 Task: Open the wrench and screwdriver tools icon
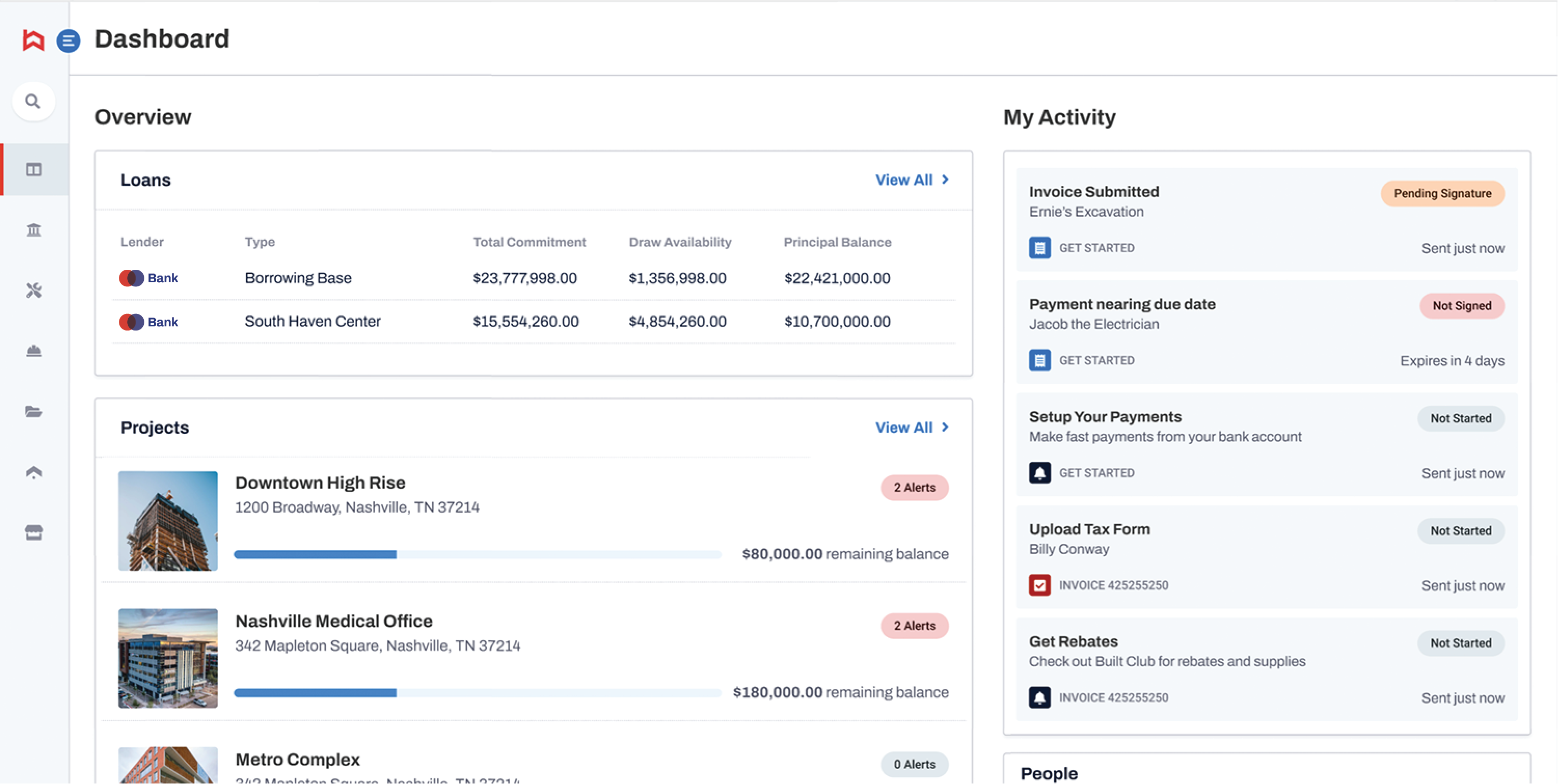click(34, 290)
